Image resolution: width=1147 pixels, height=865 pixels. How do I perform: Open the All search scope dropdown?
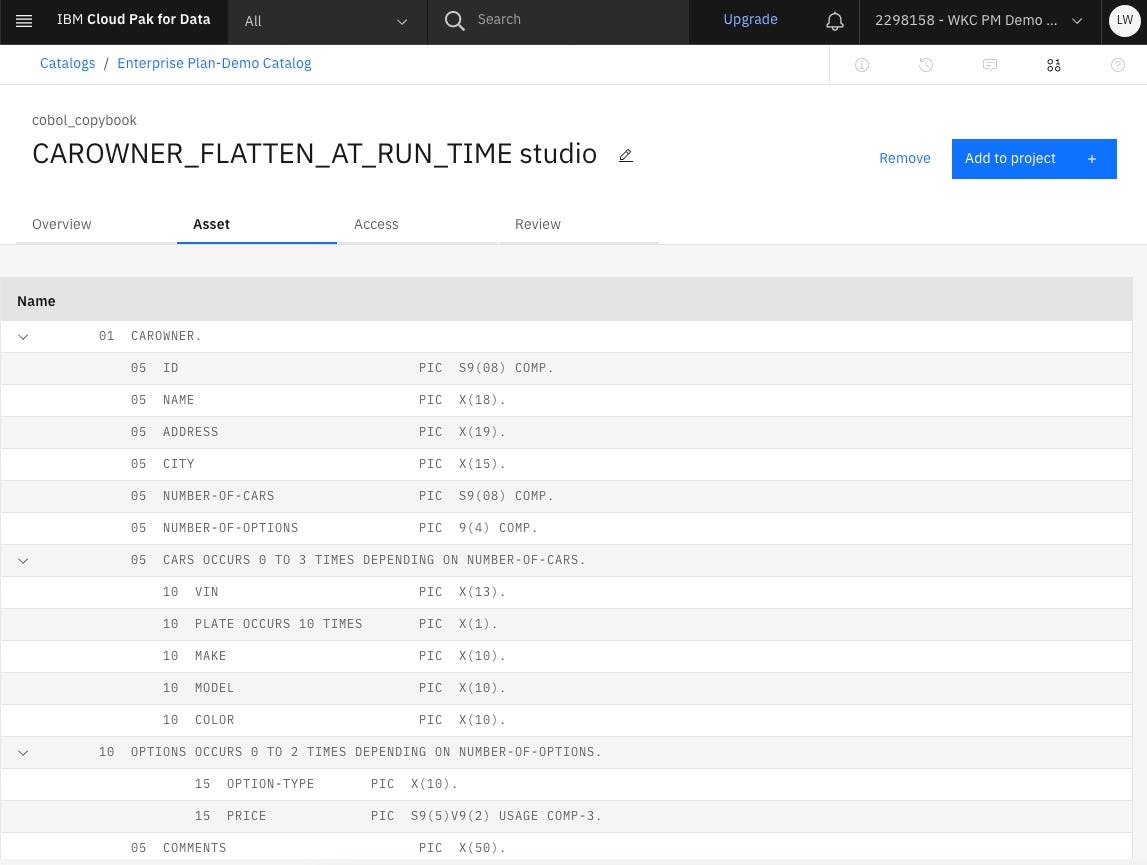click(x=326, y=20)
